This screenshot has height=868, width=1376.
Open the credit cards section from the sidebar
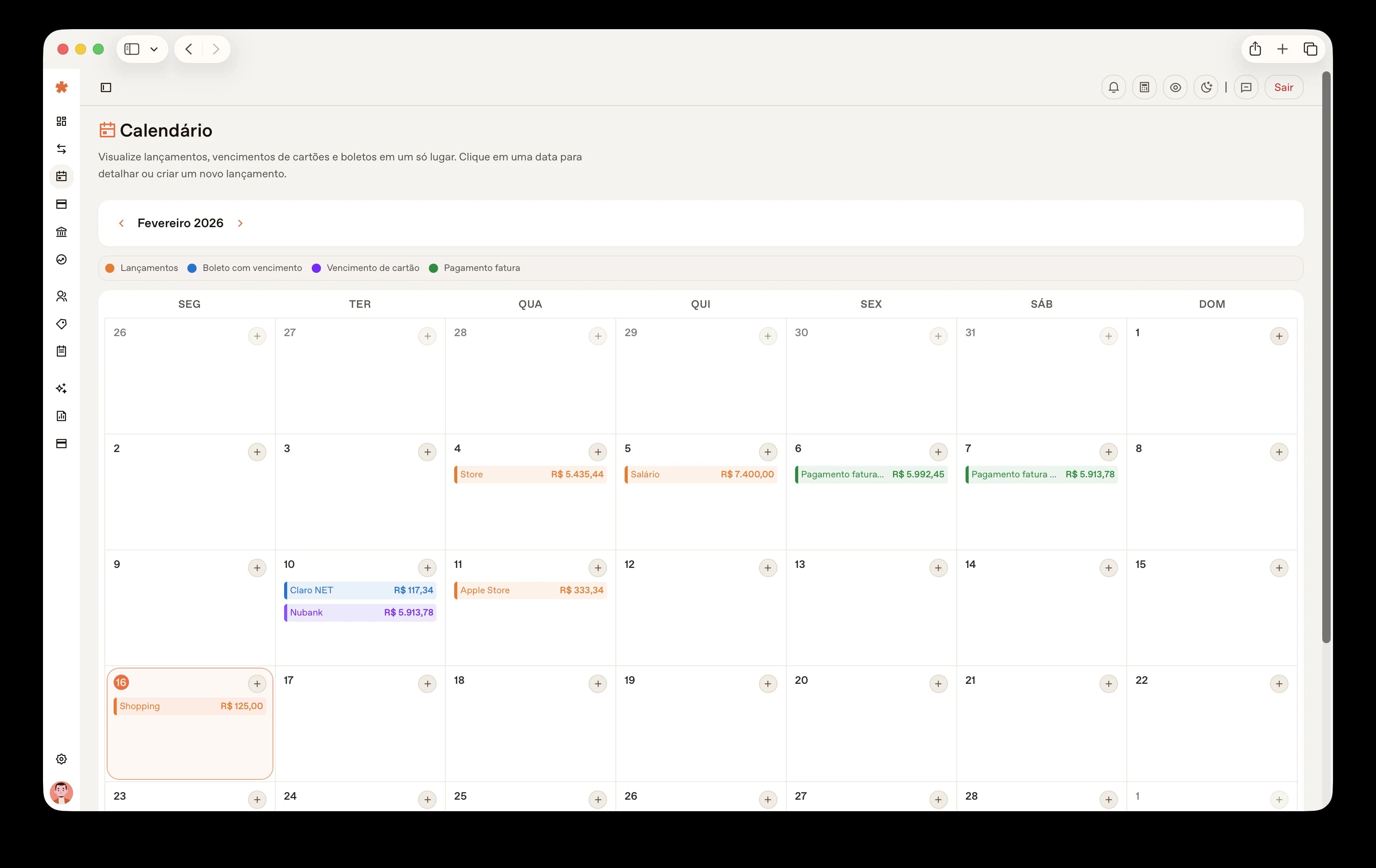point(61,204)
